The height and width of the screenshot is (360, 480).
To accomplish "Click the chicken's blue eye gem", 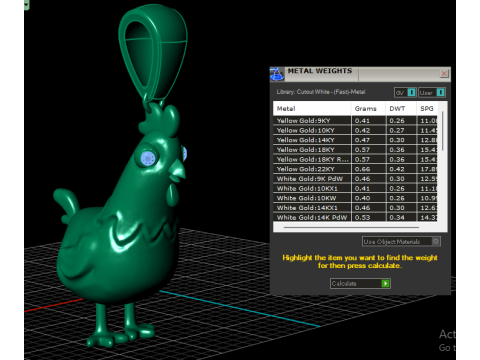I will [x=148, y=158].
